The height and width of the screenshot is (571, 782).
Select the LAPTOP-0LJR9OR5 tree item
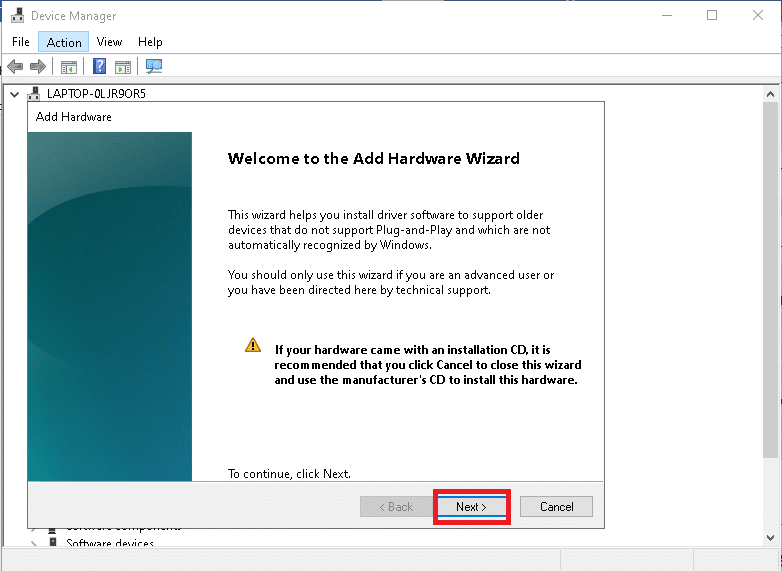tap(96, 94)
